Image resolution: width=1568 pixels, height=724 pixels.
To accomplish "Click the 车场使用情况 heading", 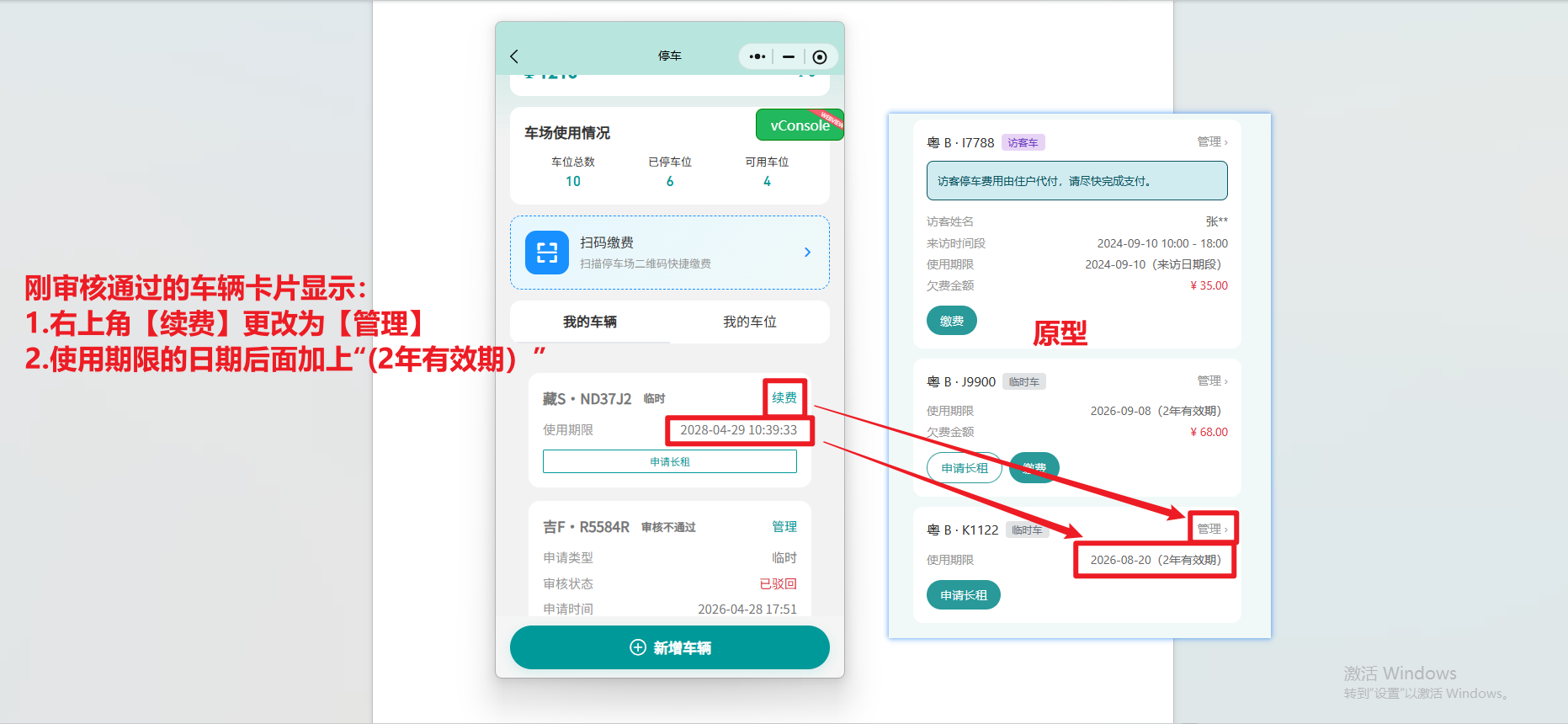I will coord(567,133).
